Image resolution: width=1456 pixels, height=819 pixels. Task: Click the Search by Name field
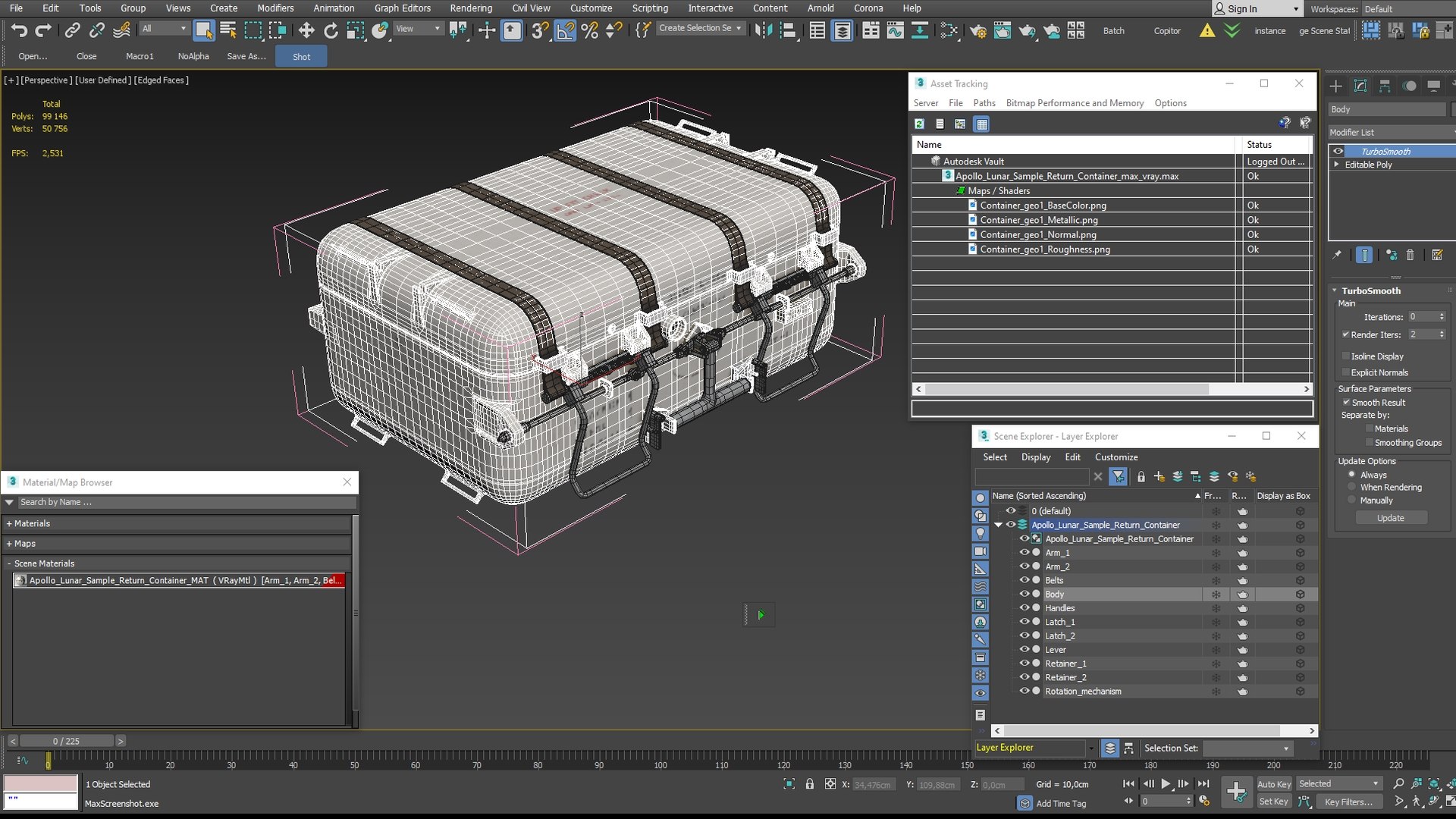[186, 502]
